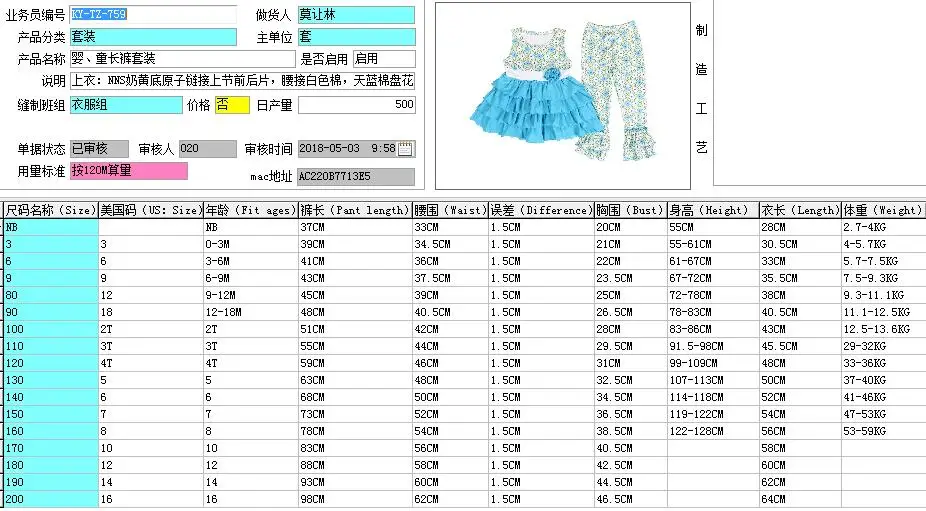Click the dress and pants product image

[563, 95]
